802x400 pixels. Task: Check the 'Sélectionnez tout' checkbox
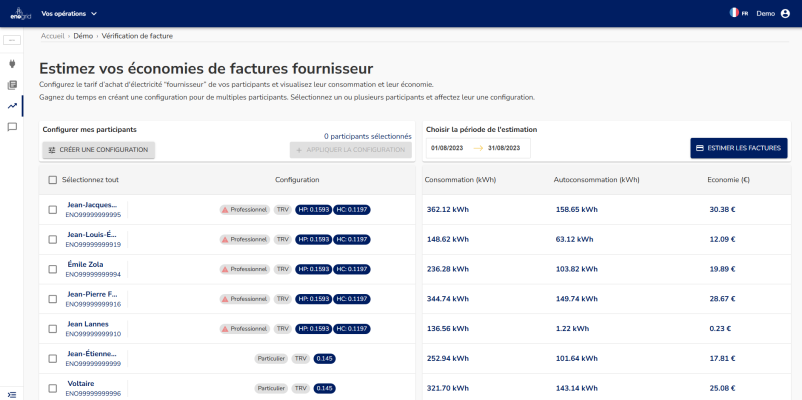[x=53, y=180]
